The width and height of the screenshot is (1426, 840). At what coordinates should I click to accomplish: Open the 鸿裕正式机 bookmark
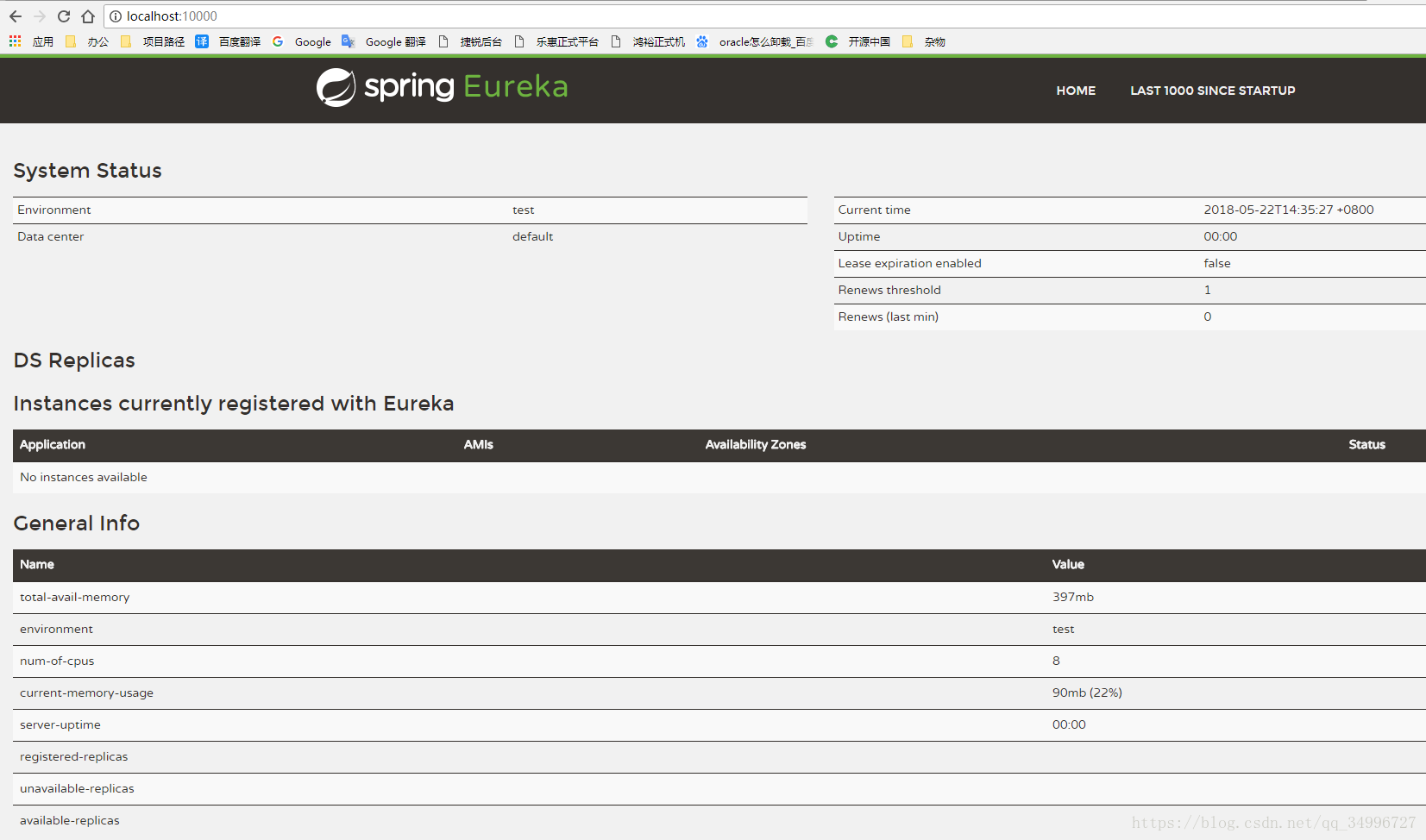click(x=648, y=41)
